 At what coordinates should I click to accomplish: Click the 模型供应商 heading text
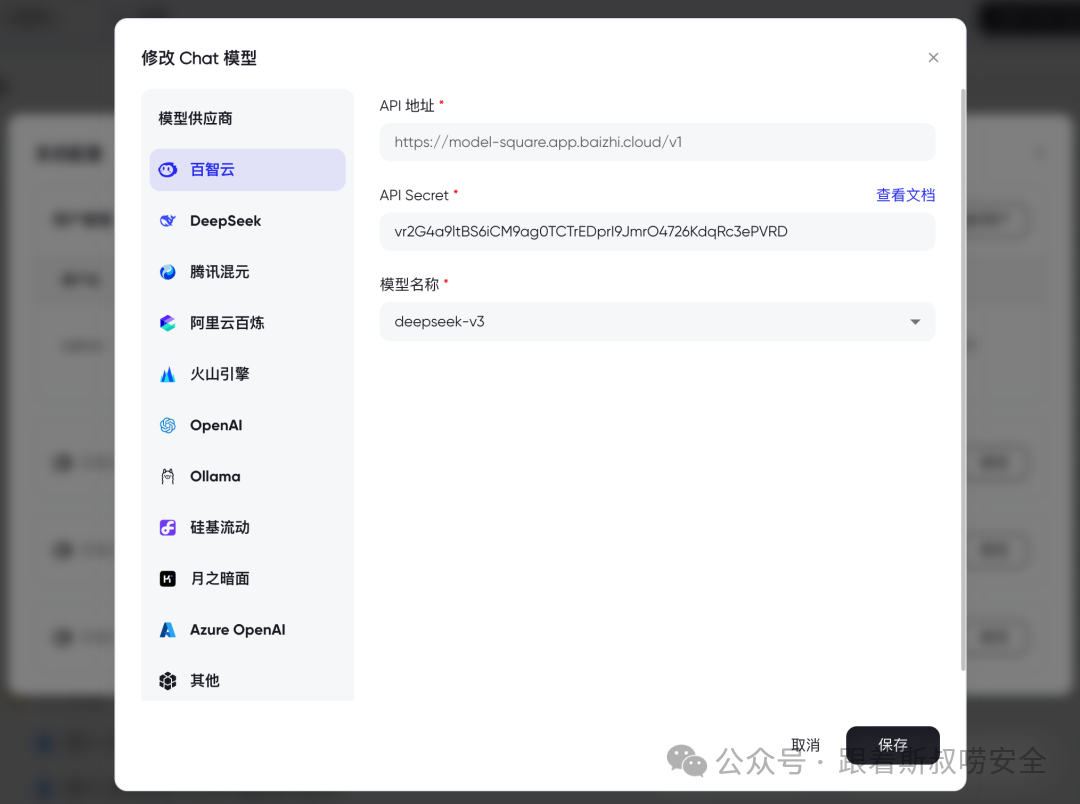pyautogui.click(x=196, y=118)
